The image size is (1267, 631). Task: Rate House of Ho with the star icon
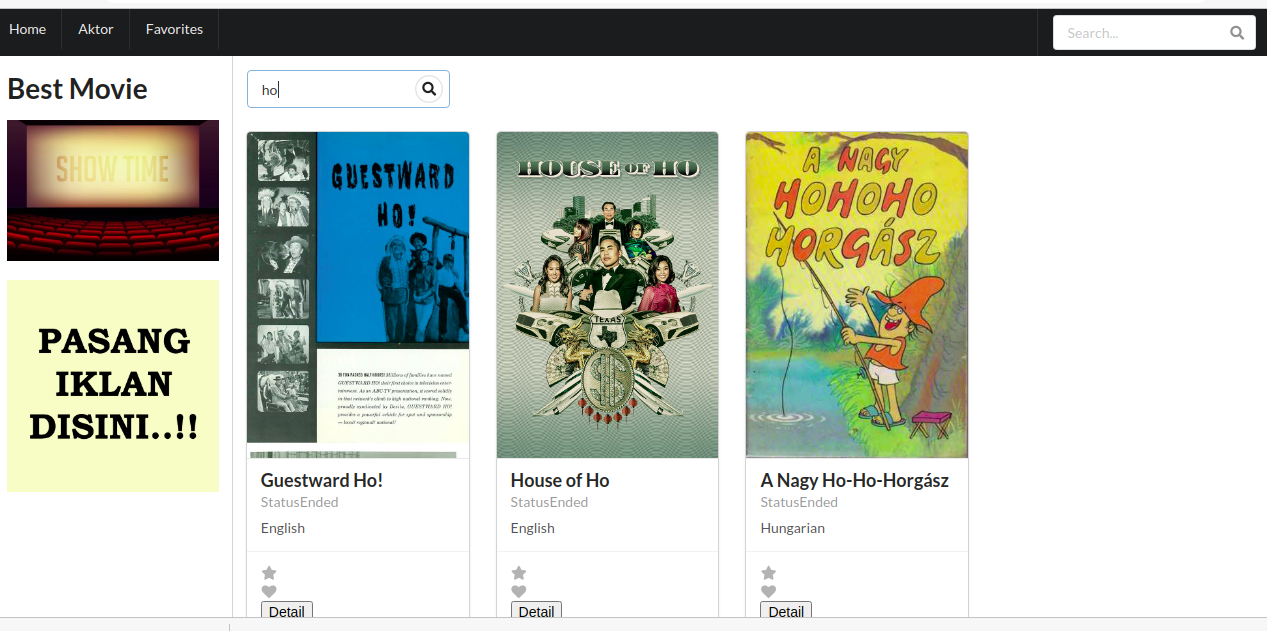(519, 573)
